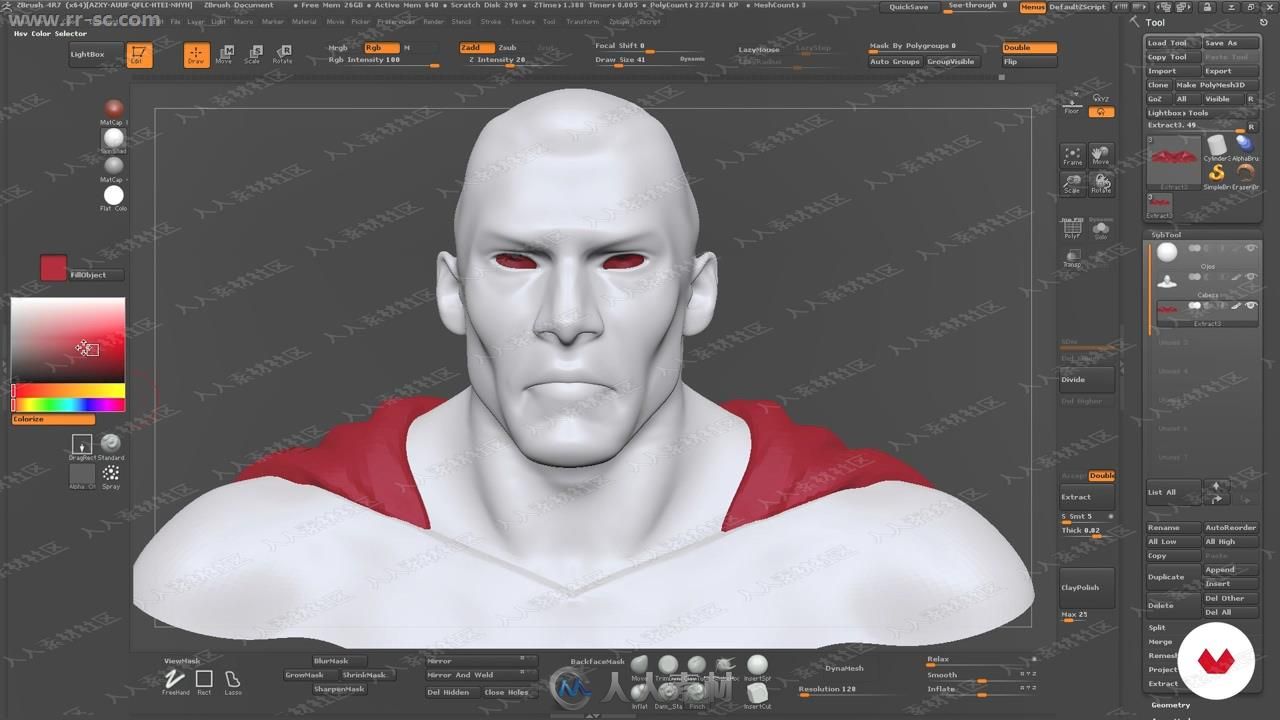Hide the Ojos subtool with eye icon

pyautogui.click(x=1251, y=248)
